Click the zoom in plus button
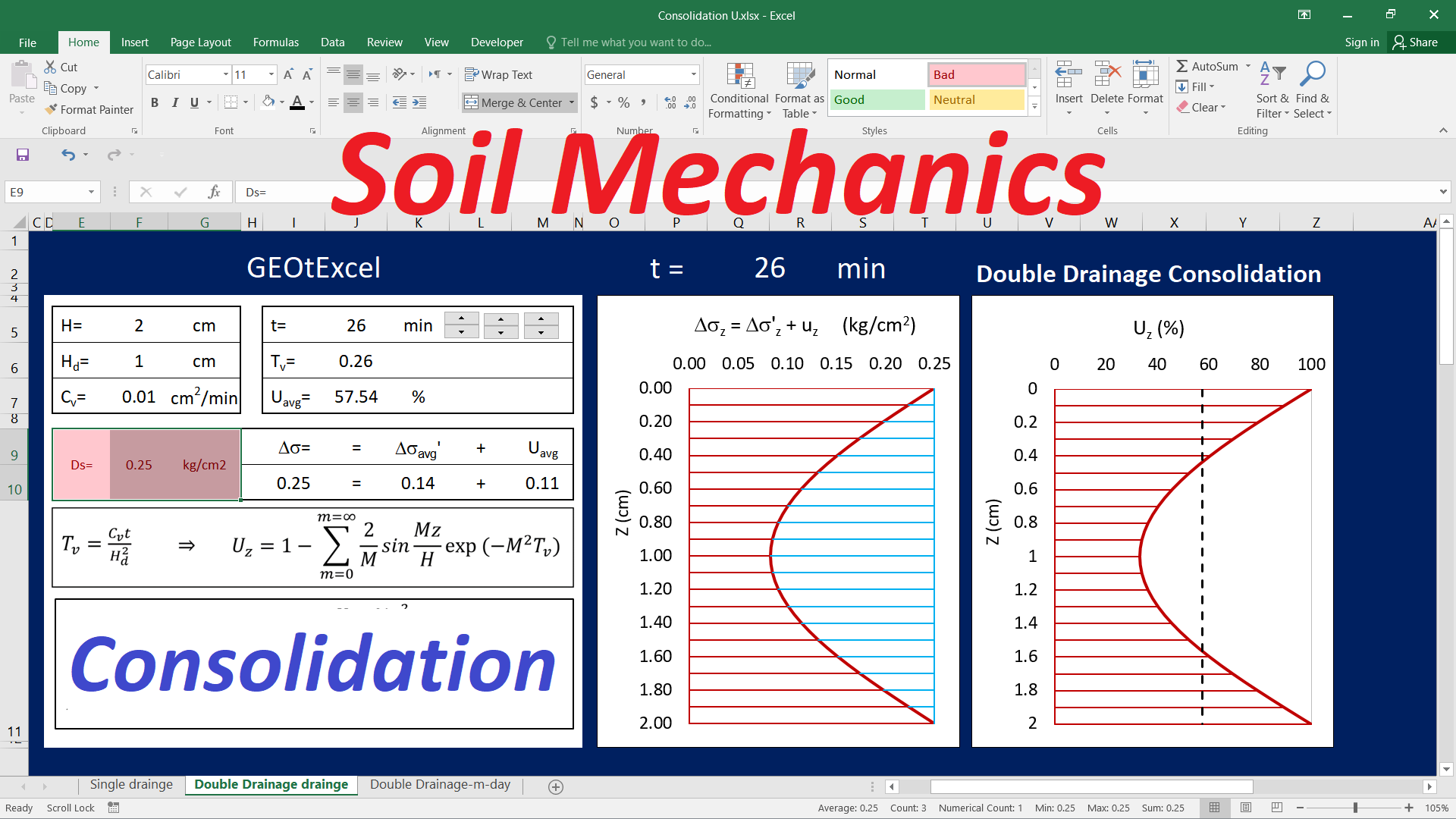Screen dimensions: 1456x819 (x=1409, y=808)
